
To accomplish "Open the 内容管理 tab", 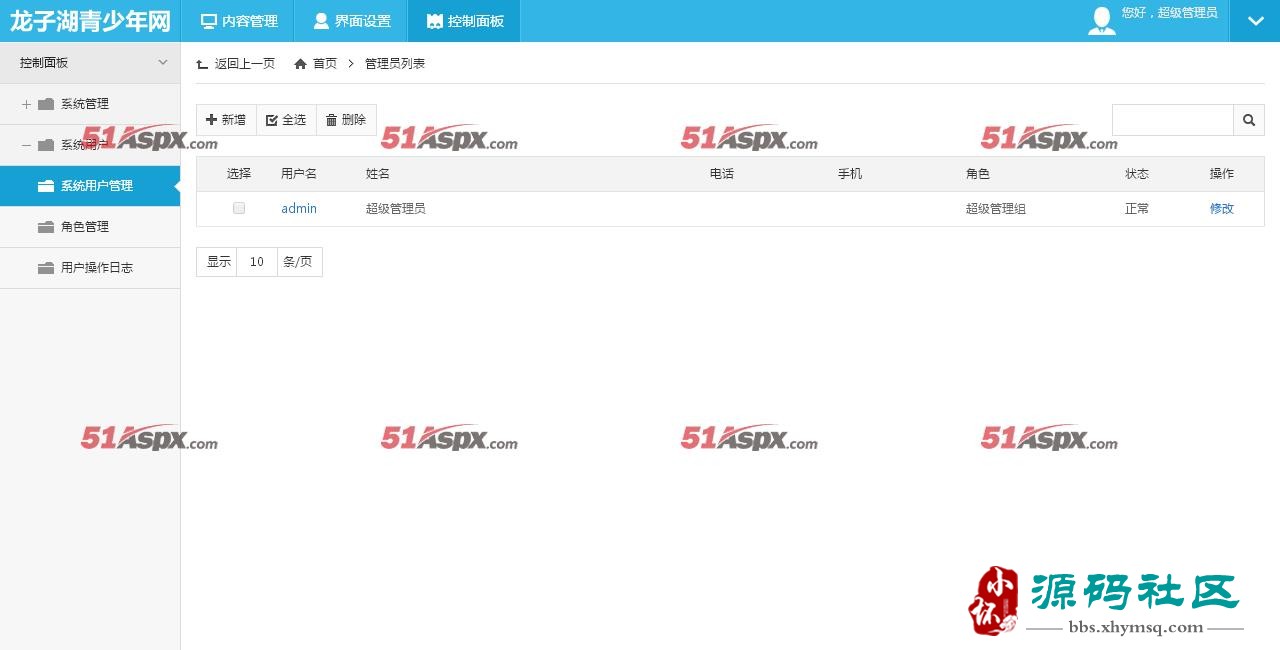I will [237, 21].
